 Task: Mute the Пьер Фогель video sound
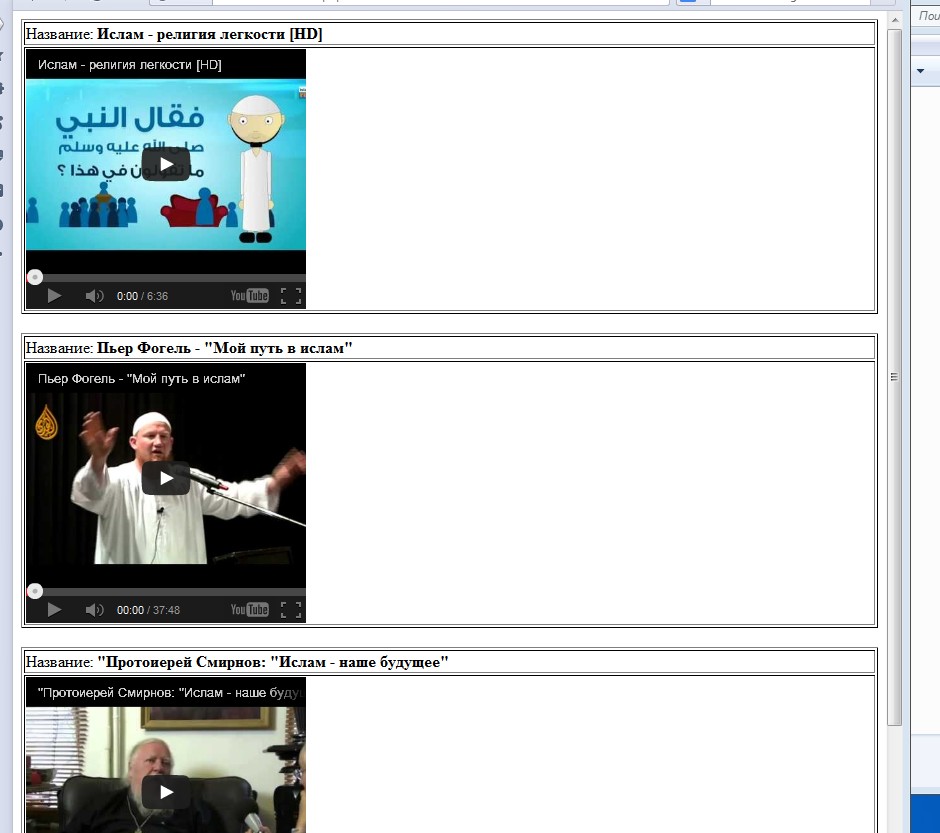pos(94,610)
